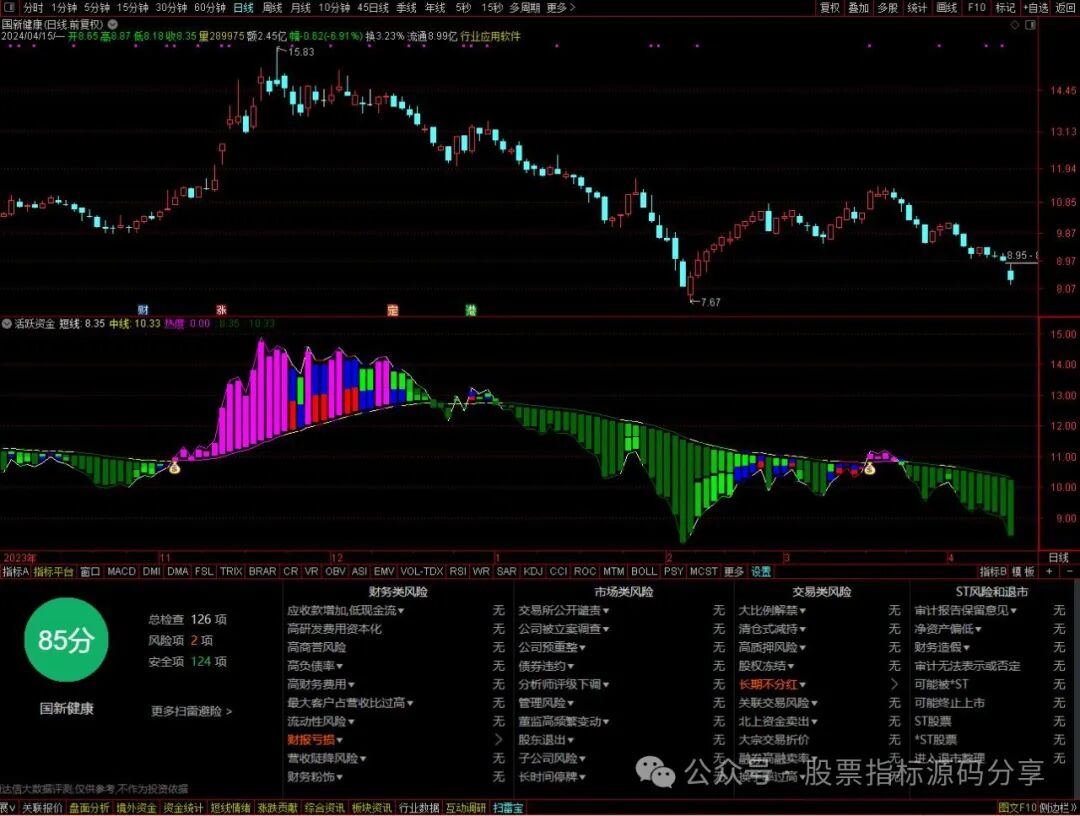Click the first money-bag signal icon near November

coord(174,468)
